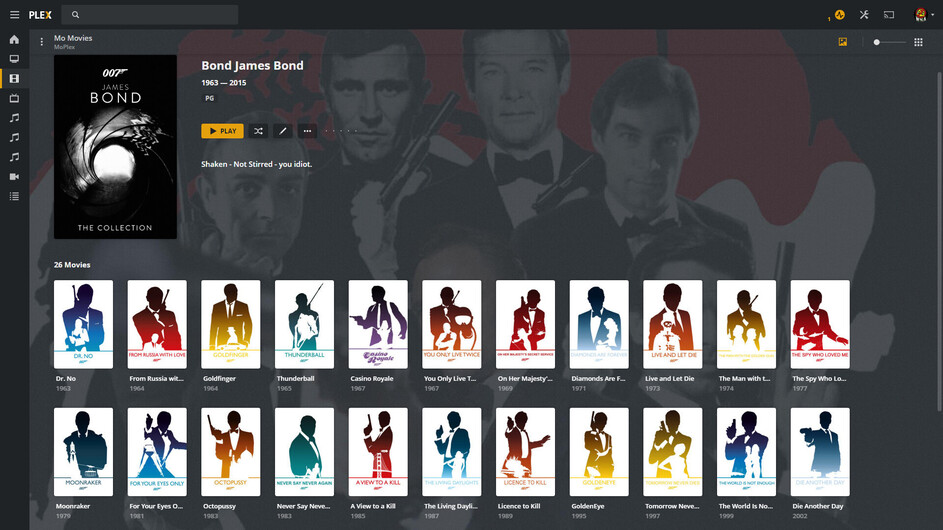This screenshot has height=530, width=943.
Task: Open the You Only Live Twice poster
Action: pos(452,324)
